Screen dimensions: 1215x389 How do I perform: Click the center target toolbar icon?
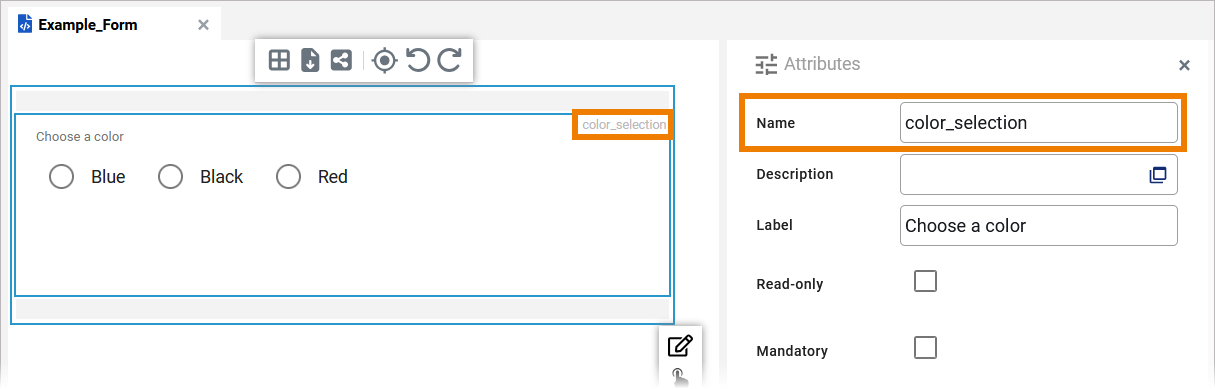(x=384, y=61)
